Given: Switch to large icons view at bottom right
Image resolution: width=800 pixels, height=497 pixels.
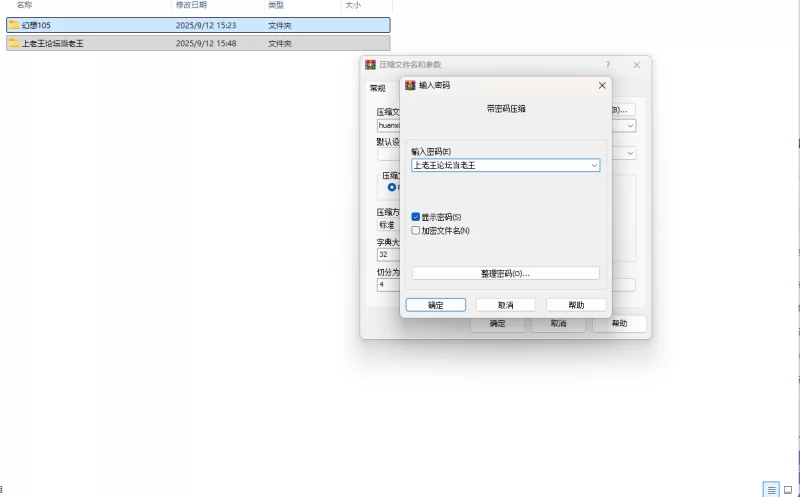Looking at the screenshot, I should (788, 490).
